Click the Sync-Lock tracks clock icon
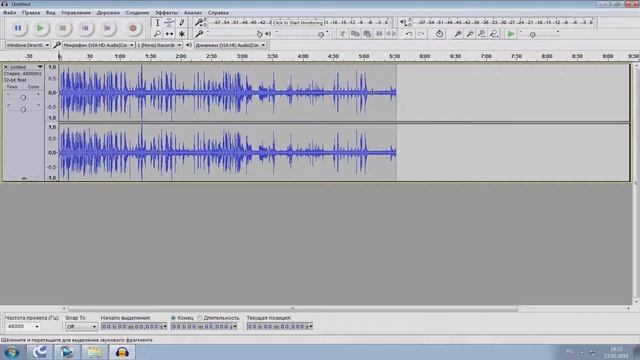640x360 pixels. coord(439,34)
